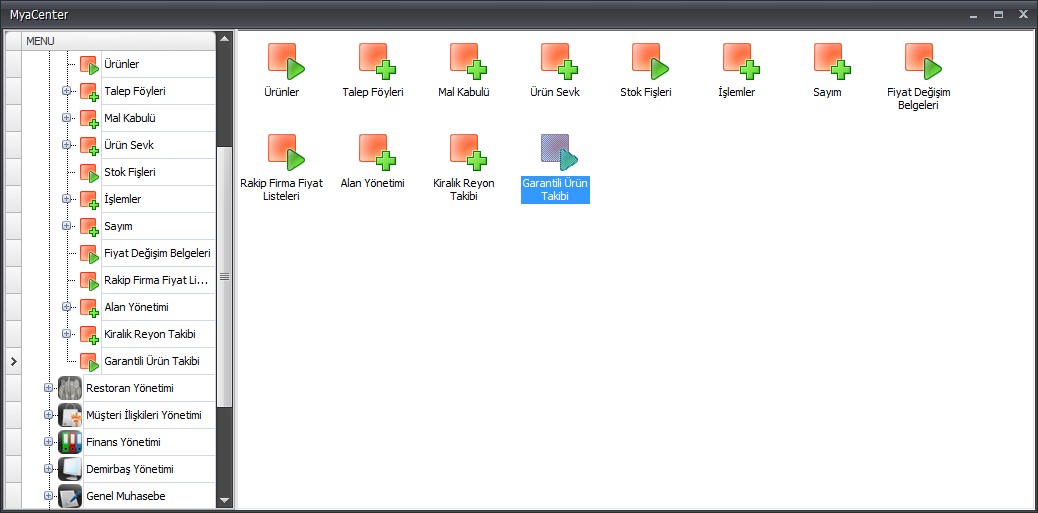Expand Sayım tree node
This screenshot has width=1038, height=513.
(x=66, y=226)
